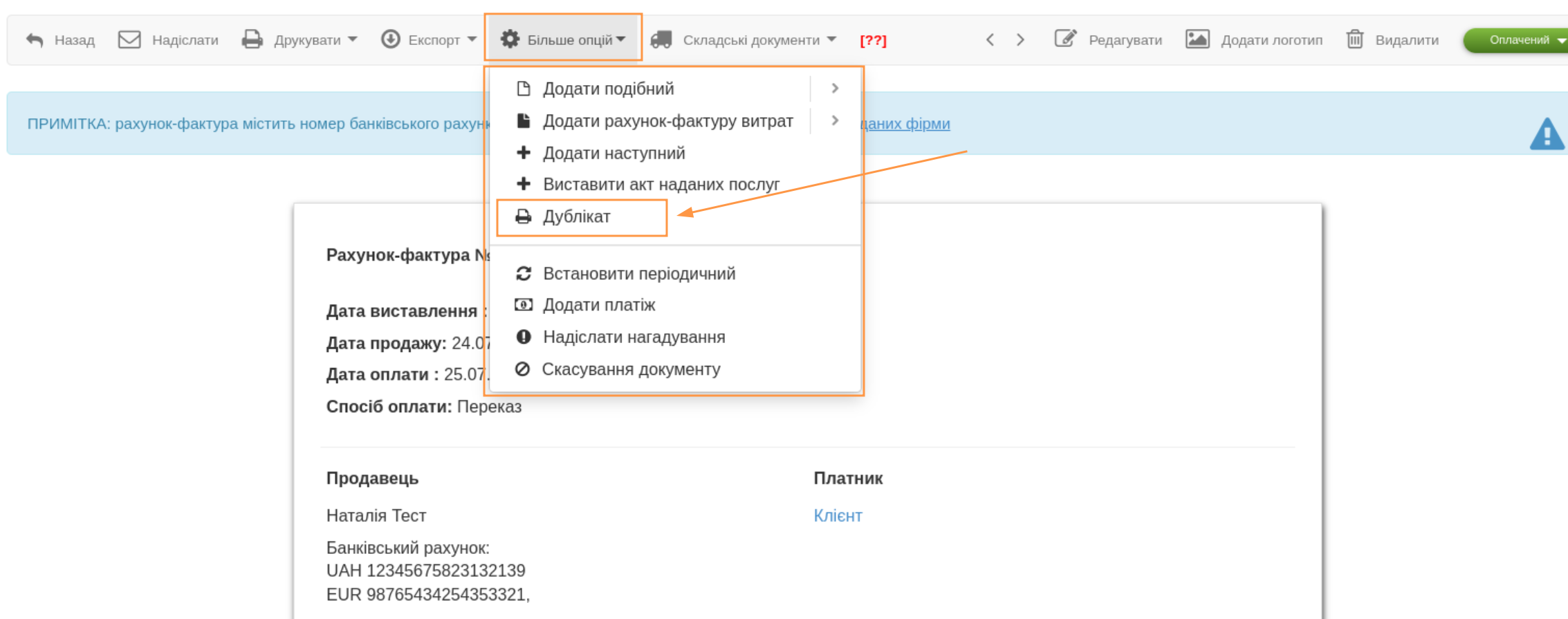Open the Більше опцій dropdown
Screen dimensions: 1568x619
(x=563, y=39)
